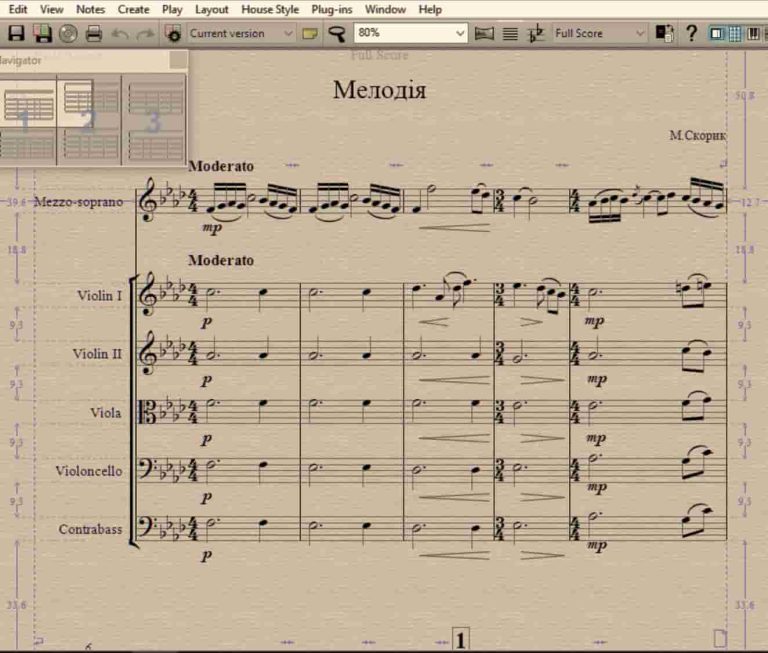Toggle the Keypad window button
The image size is (768, 653).
[735, 33]
